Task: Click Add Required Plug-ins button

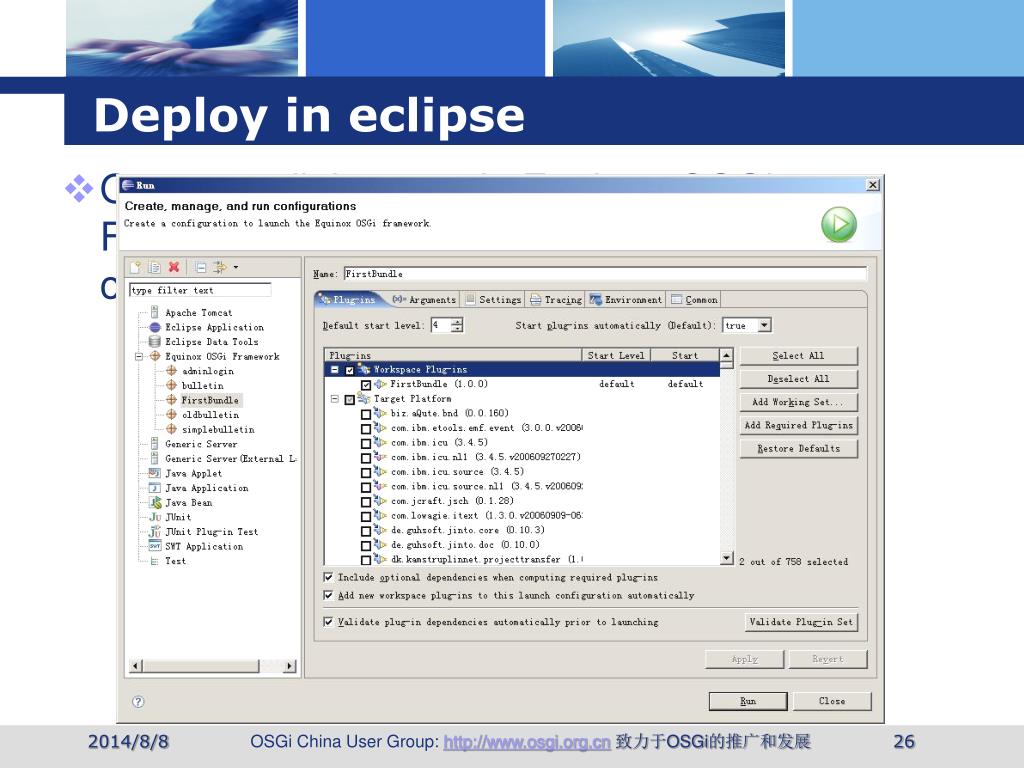Action: 798,425
